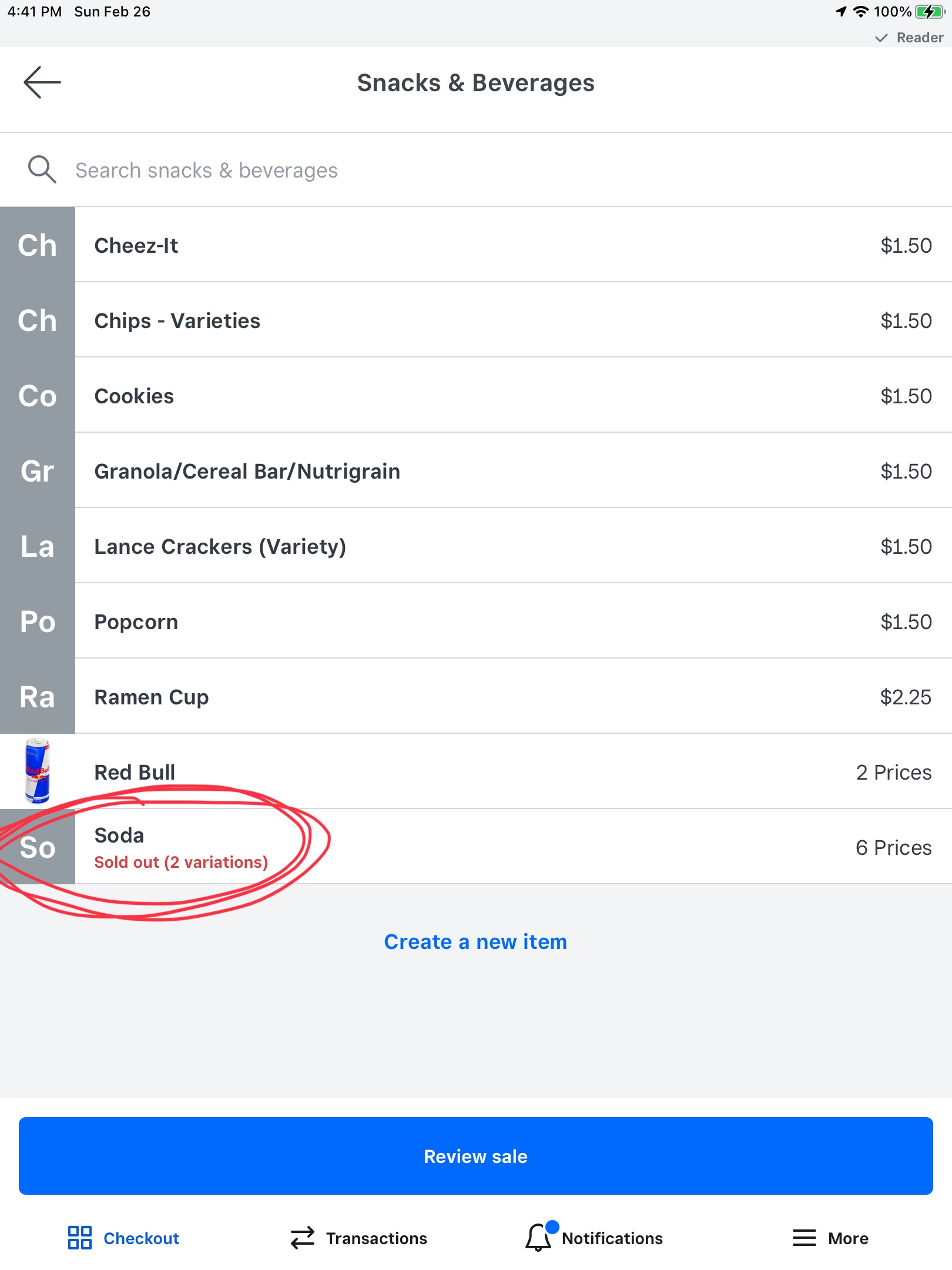Select the Notifications tab label
The height and width of the screenshot is (1270, 952).
tap(612, 1238)
